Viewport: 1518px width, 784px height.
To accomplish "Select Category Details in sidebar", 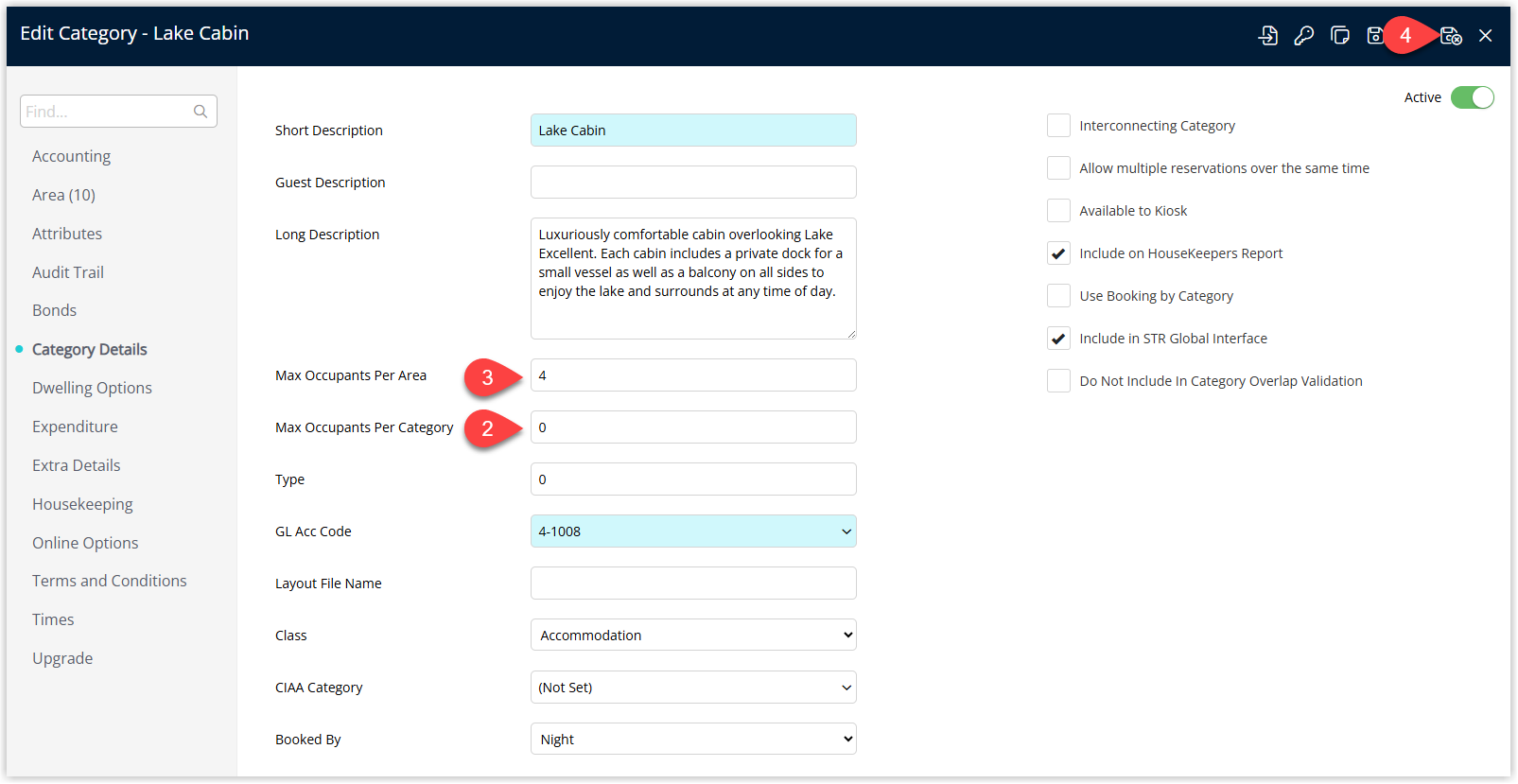I will pos(90,349).
